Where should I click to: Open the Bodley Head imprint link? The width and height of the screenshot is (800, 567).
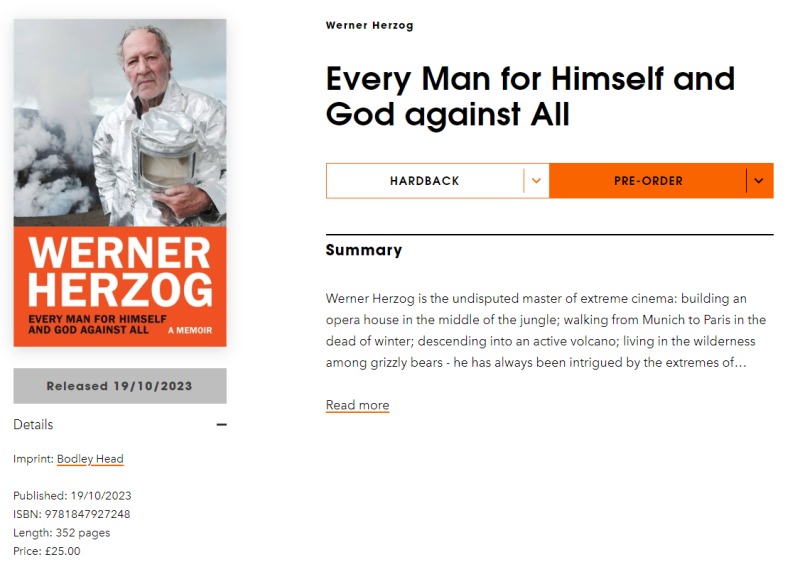click(x=90, y=459)
